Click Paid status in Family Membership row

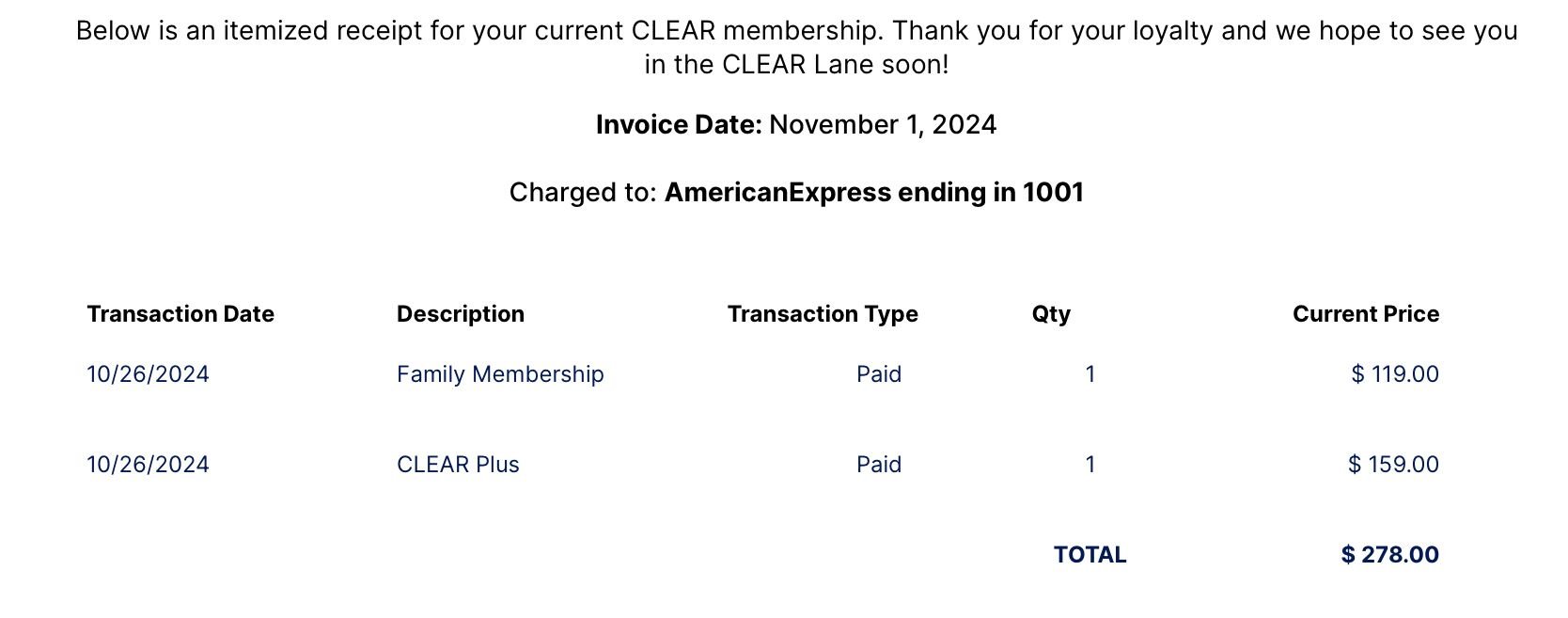point(879,374)
